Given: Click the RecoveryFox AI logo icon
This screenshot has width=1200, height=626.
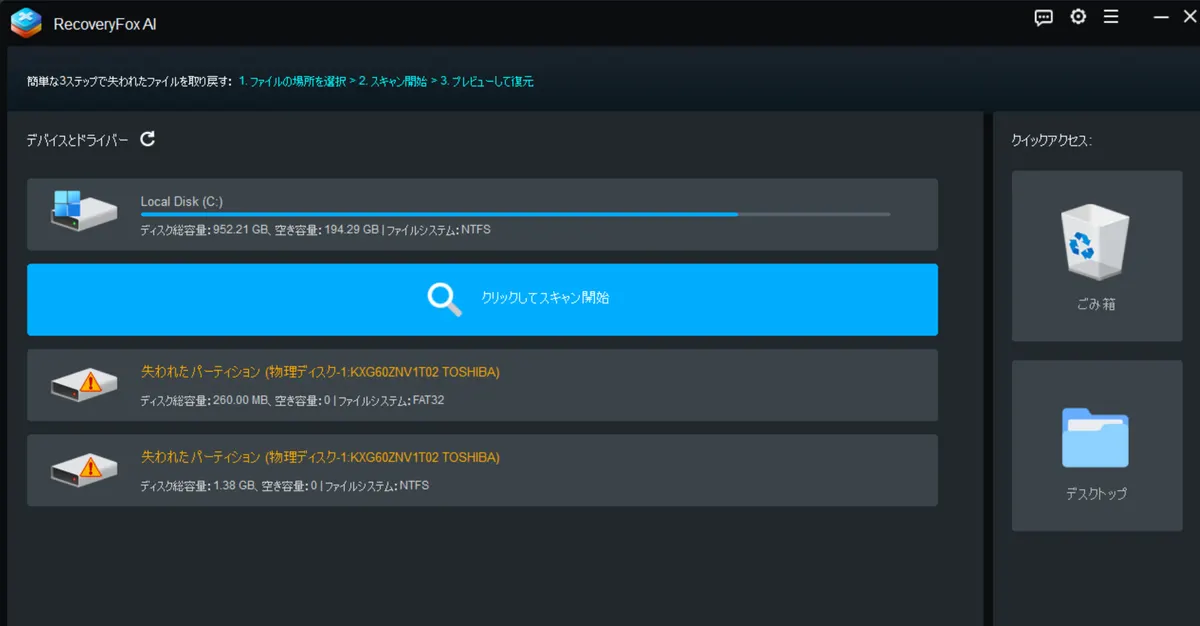Looking at the screenshot, I should coord(26,23).
